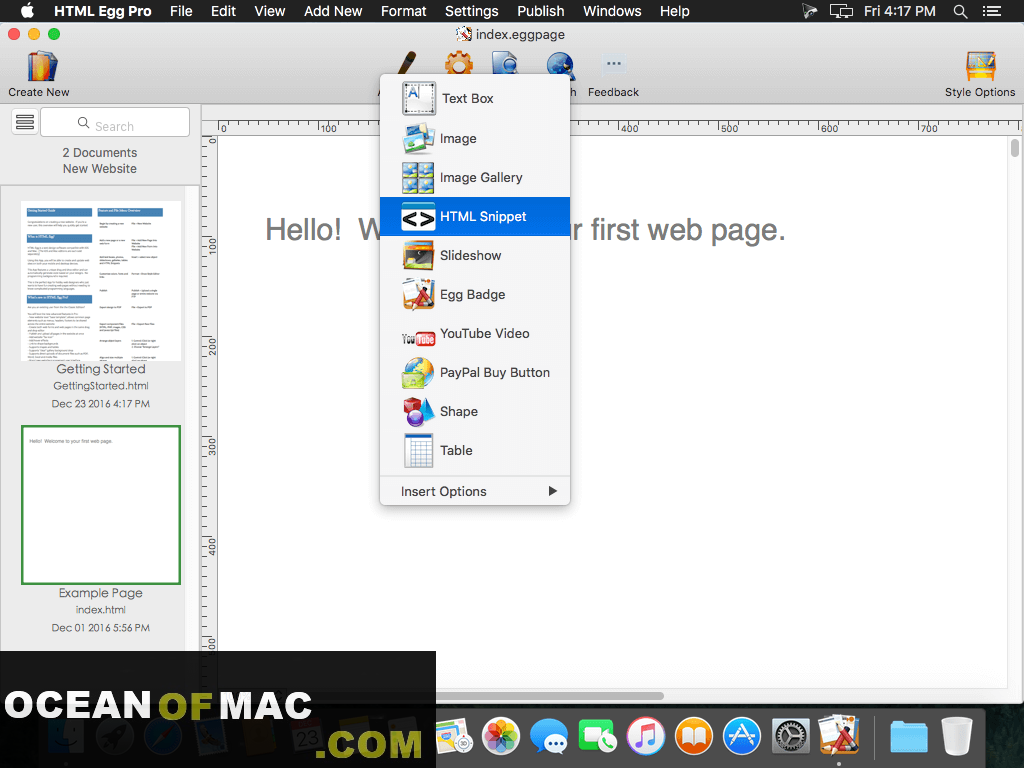Insert a Text Box from the menu
Viewport: 1024px width, 768px height.
[475, 99]
